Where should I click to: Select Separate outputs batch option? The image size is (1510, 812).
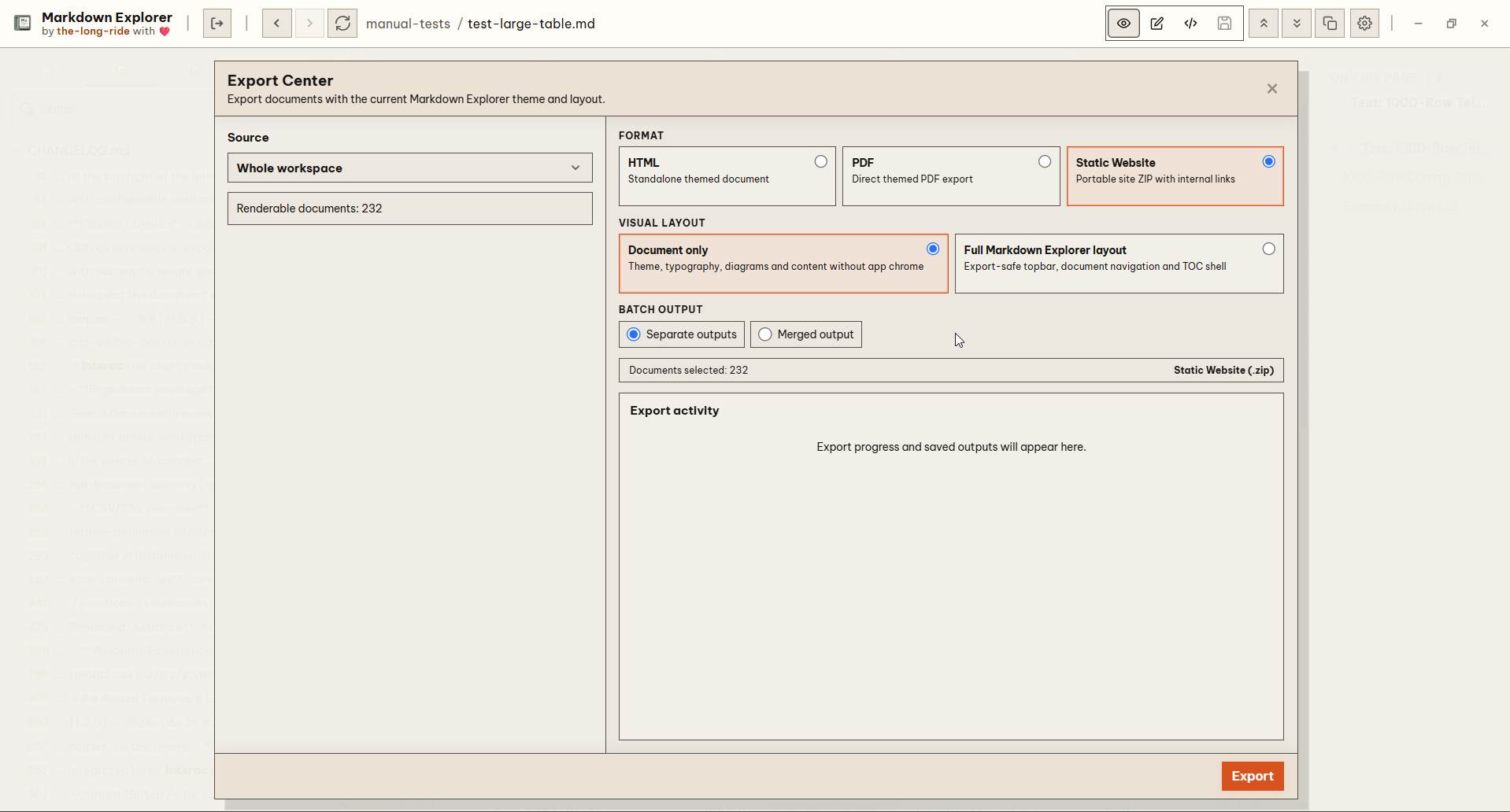coord(682,334)
